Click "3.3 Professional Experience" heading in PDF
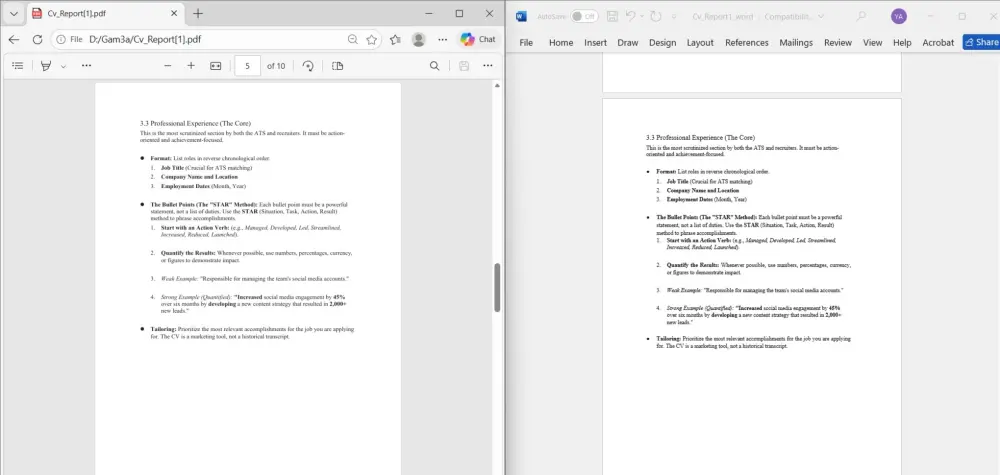 [x=195, y=123]
